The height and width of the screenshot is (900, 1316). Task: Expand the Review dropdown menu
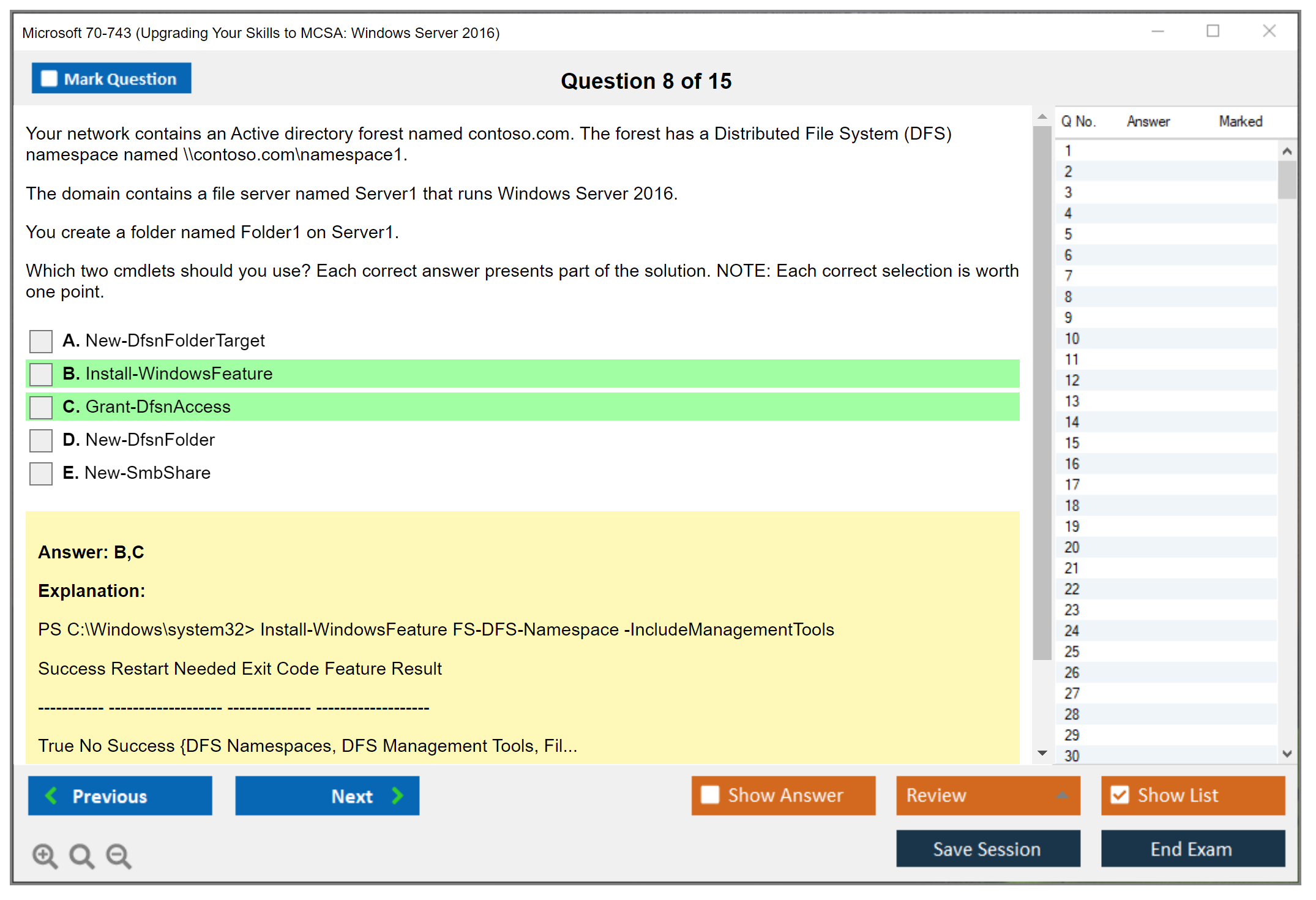pos(1062,795)
